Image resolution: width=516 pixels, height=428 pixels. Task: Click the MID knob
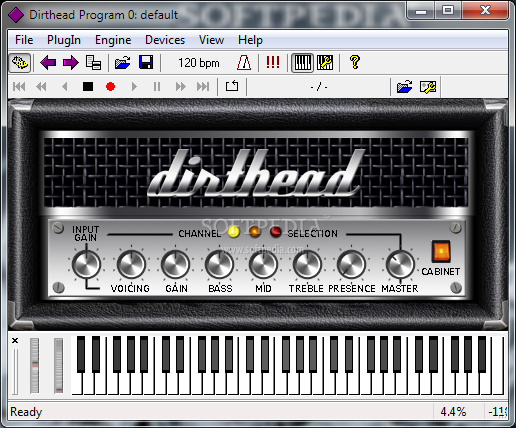(x=263, y=264)
